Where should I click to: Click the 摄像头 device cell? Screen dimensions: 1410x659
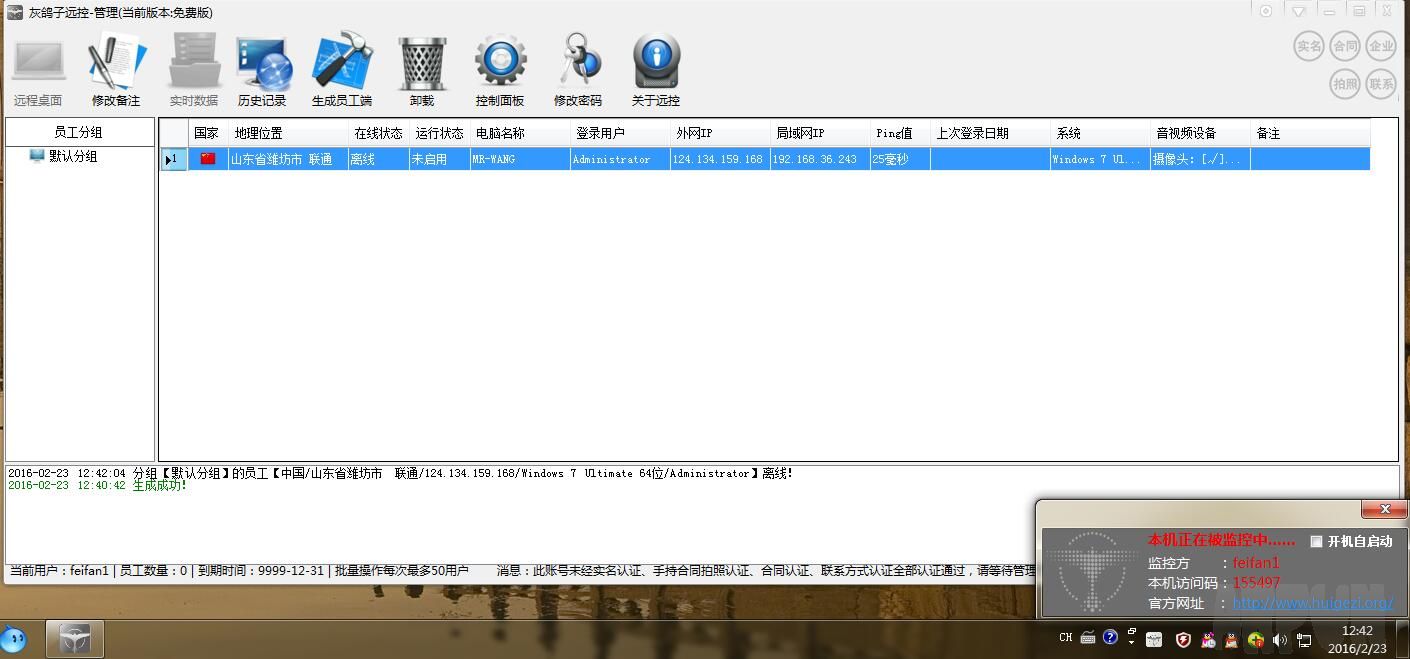(x=1200, y=159)
